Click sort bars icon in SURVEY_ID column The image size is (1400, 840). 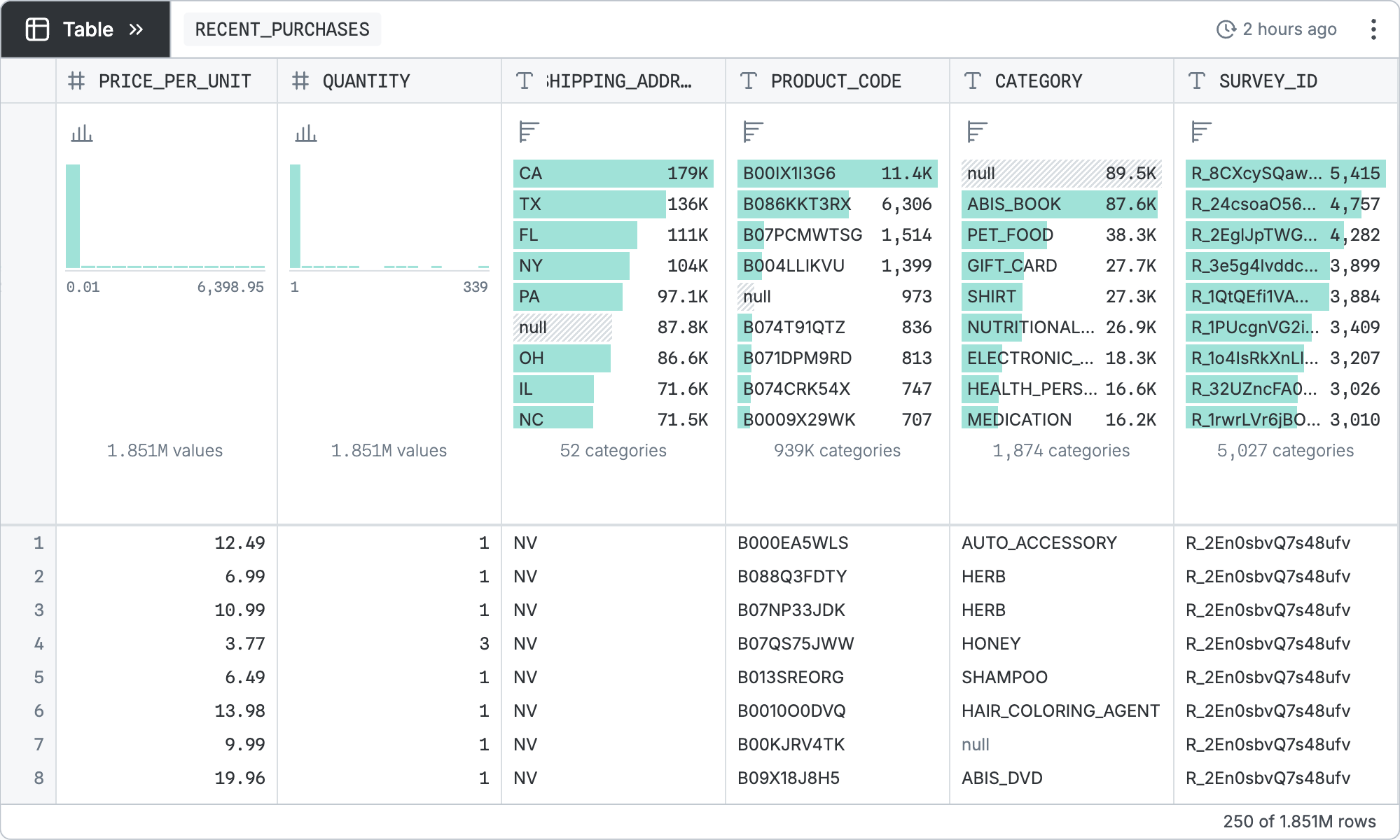coord(1201,132)
